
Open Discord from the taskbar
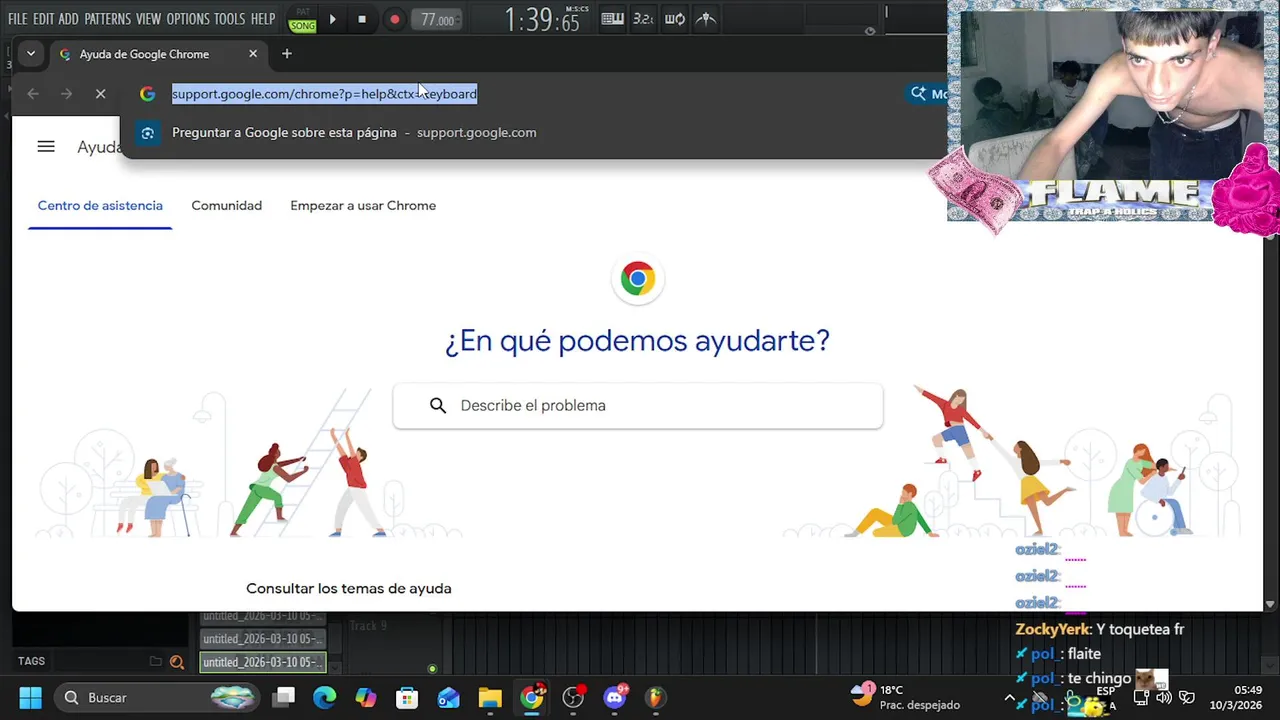tap(615, 698)
